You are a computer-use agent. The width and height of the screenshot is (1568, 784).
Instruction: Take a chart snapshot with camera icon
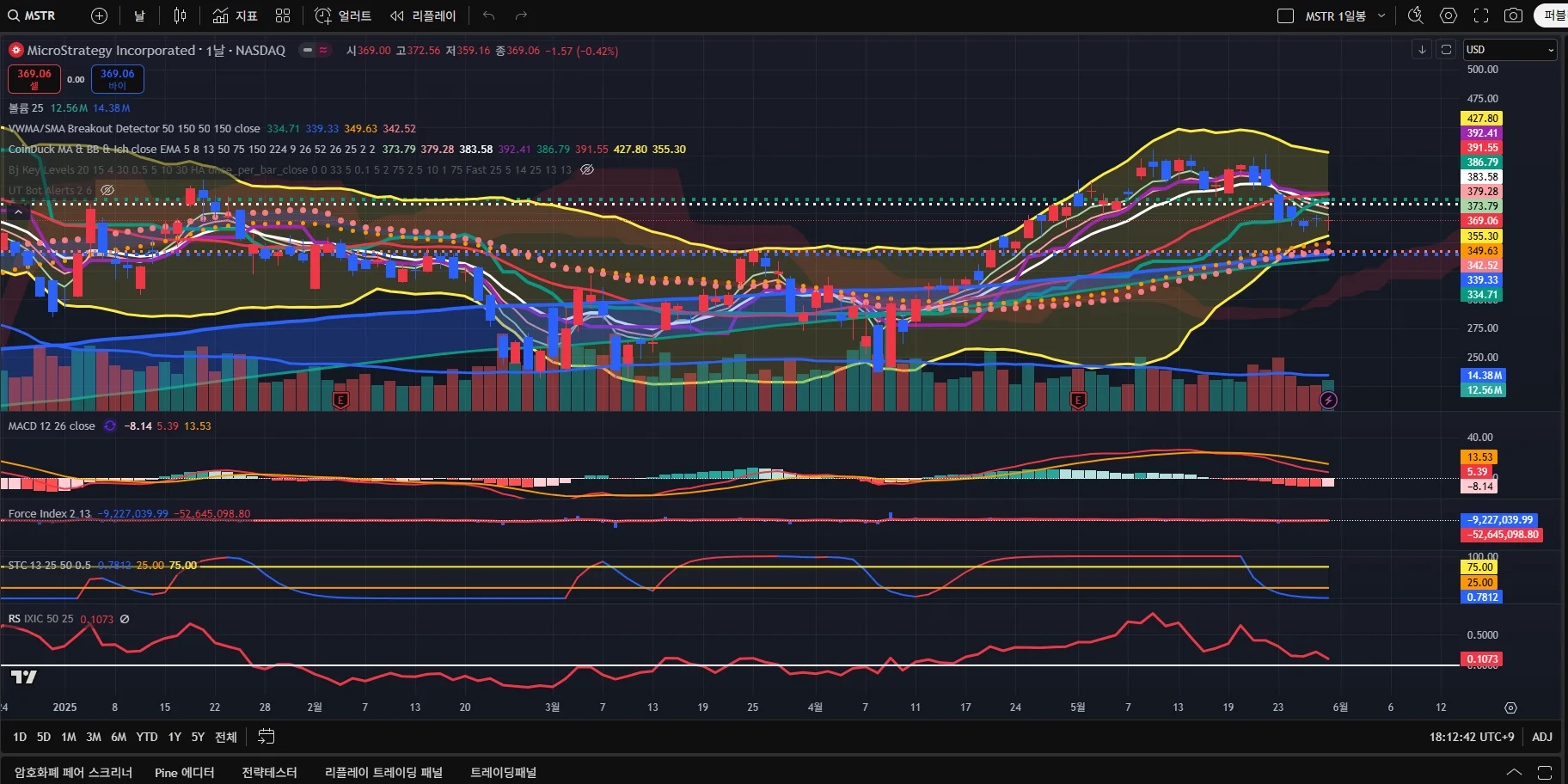tap(1514, 15)
